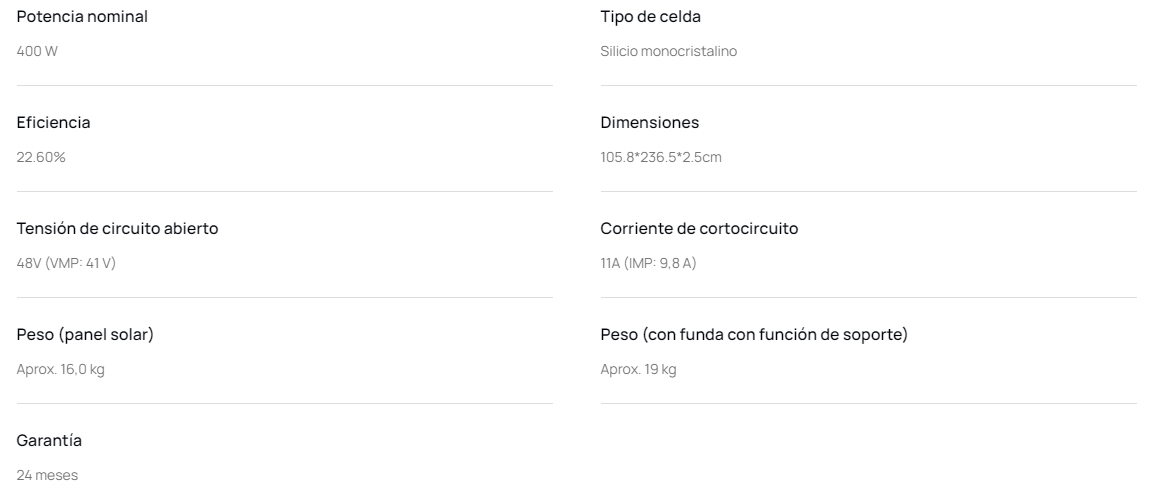Select the 22.60% efficiency value
This screenshot has height=495, width=1154.
click(42, 157)
